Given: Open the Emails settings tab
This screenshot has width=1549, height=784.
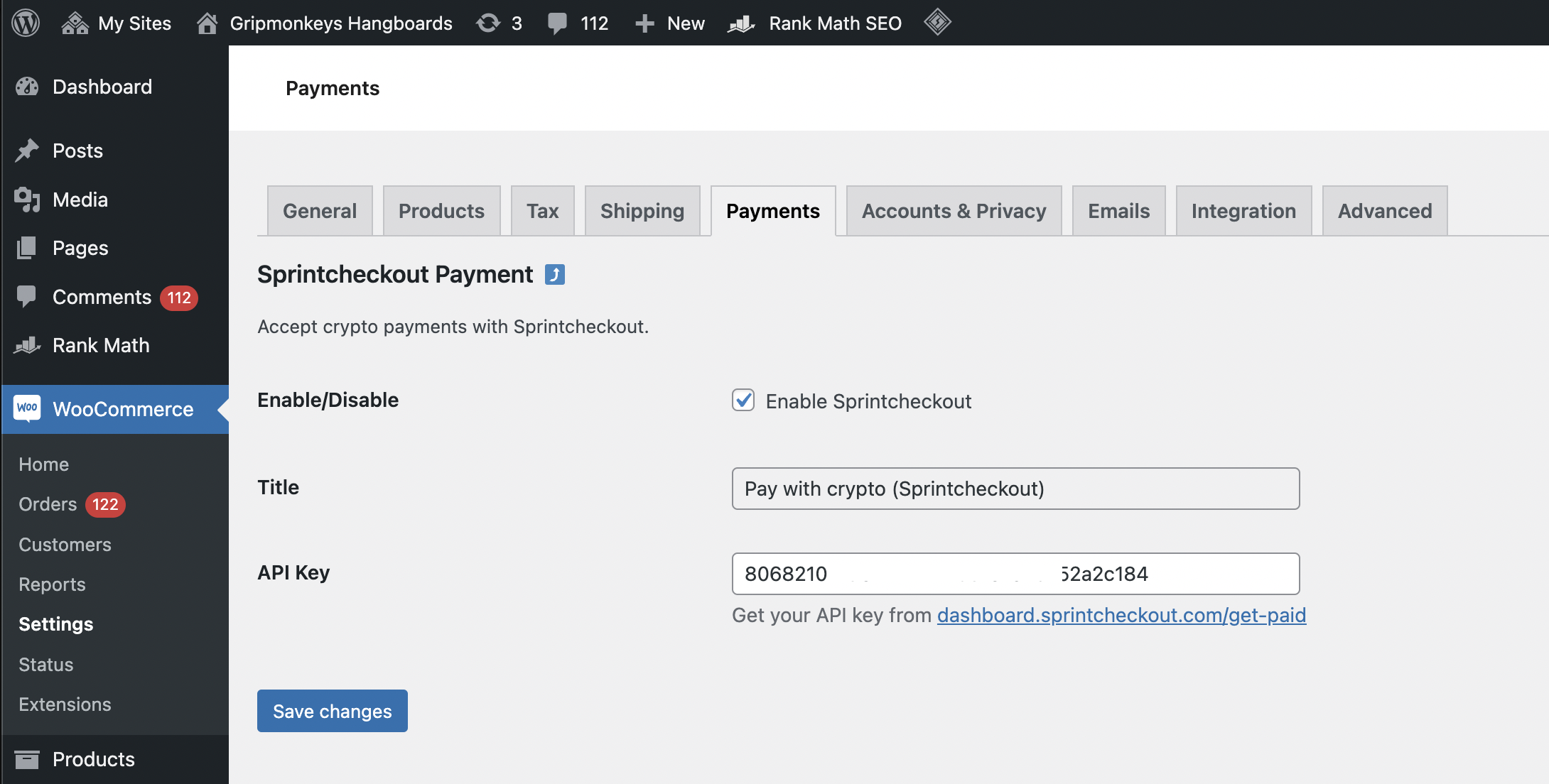Looking at the screenshot, I should point(1118,211).
